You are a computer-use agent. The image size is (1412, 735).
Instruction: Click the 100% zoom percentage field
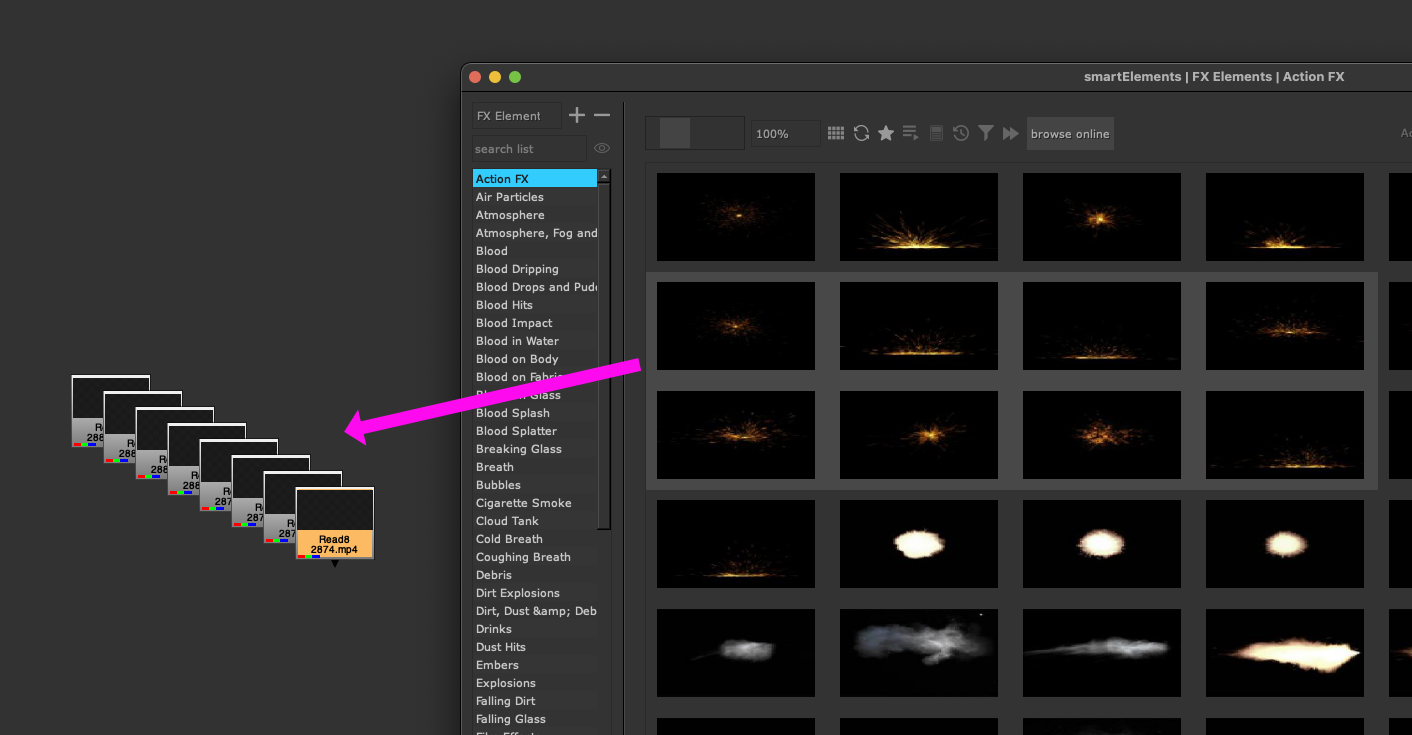pyautogui.click(x=786, y=133)
